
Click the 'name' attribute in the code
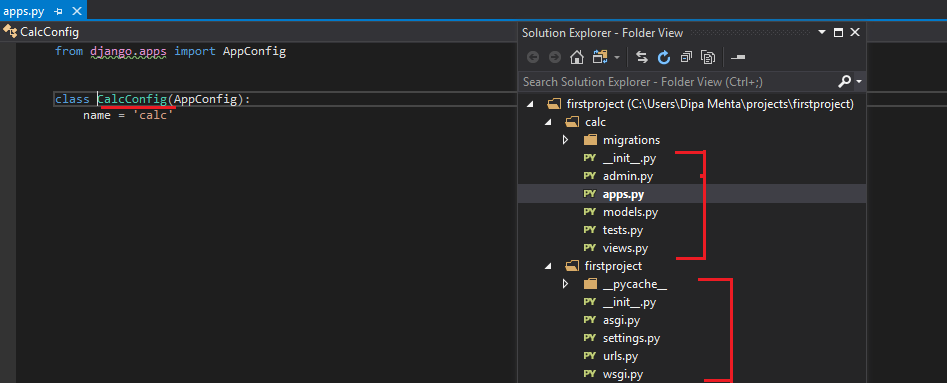(x=97, y=115)
